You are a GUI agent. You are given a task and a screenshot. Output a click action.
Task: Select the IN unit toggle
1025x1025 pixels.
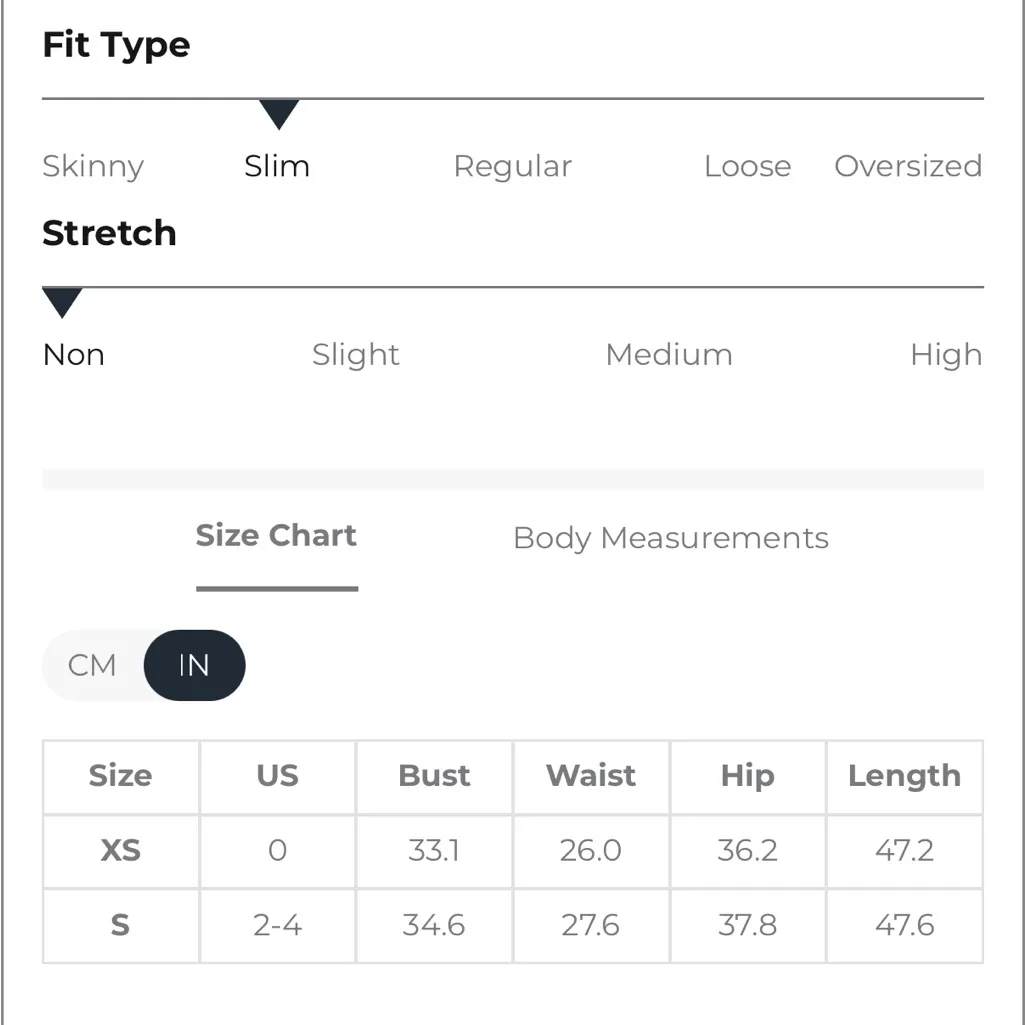click(x=194, y=665)
